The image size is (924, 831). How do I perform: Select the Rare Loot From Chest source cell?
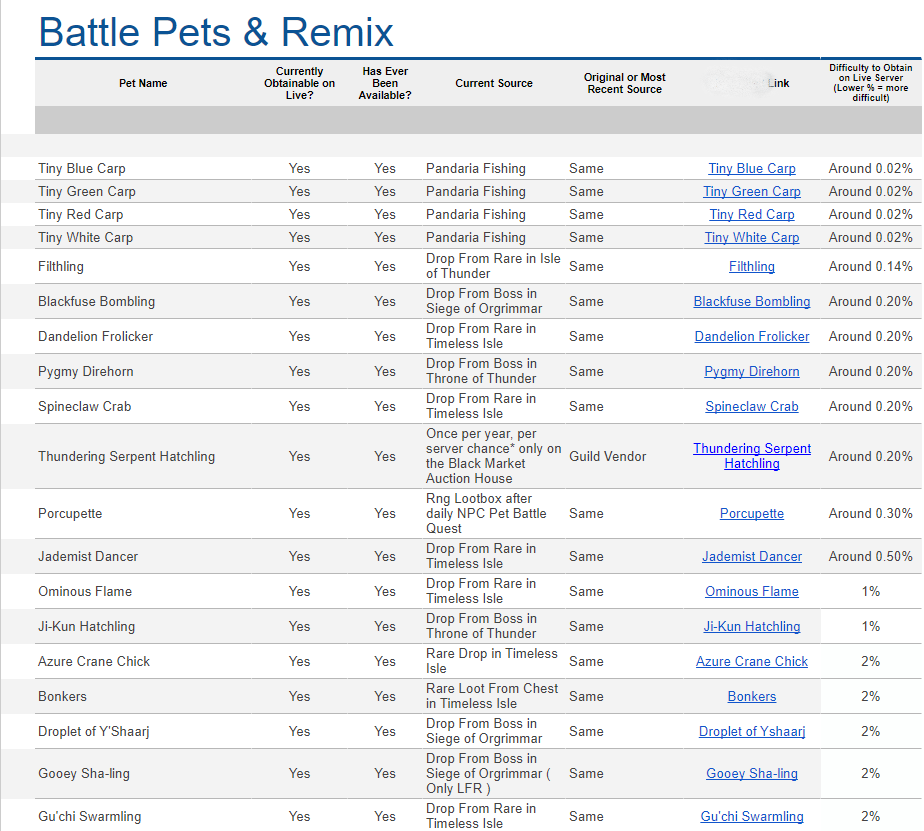coord(492,697)
